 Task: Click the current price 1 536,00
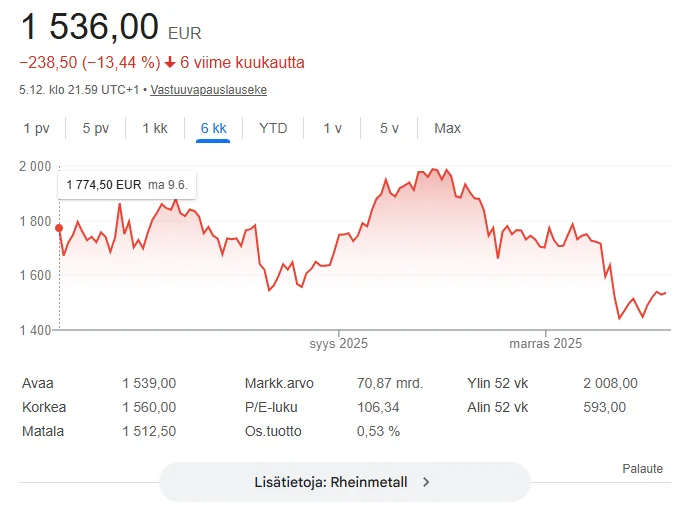[x=90, y=25]
